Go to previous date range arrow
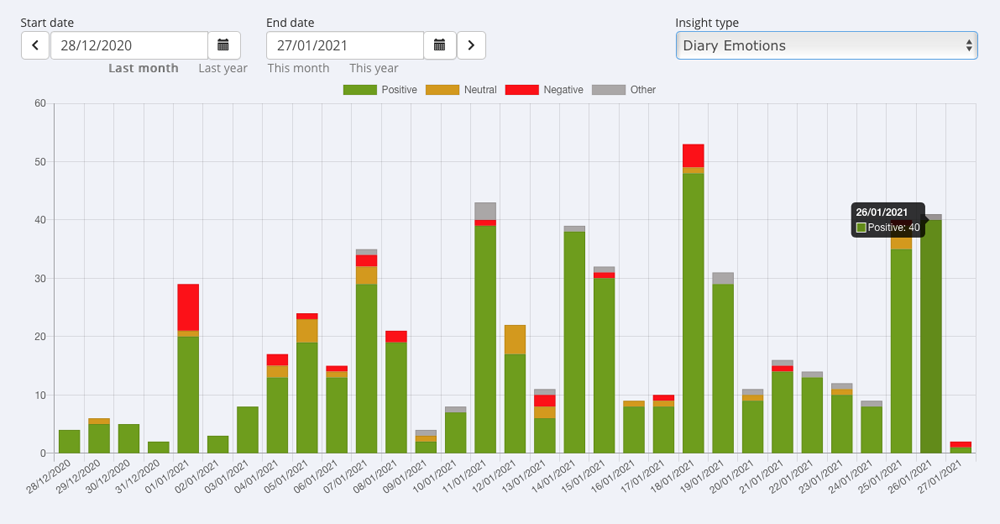This screenshot has height=524, width=1000. [35, 45]
